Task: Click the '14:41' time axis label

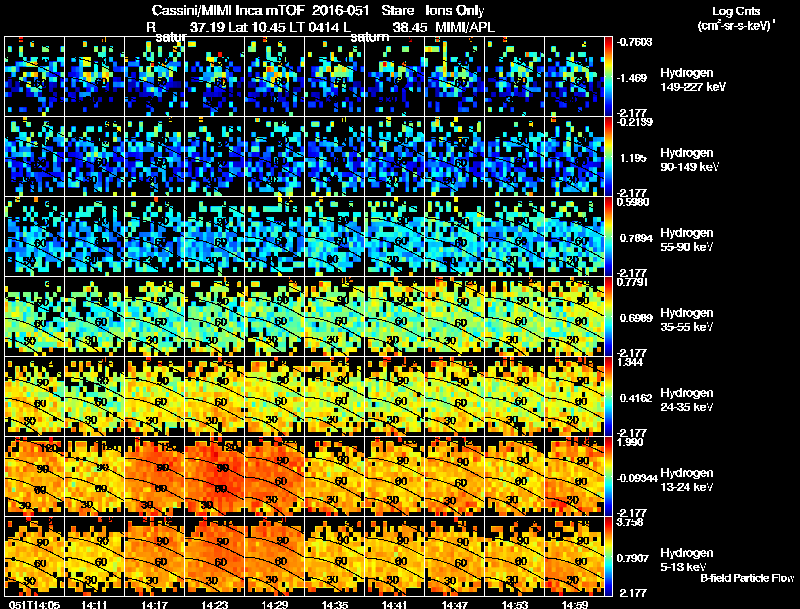Action: click(394, 604)
